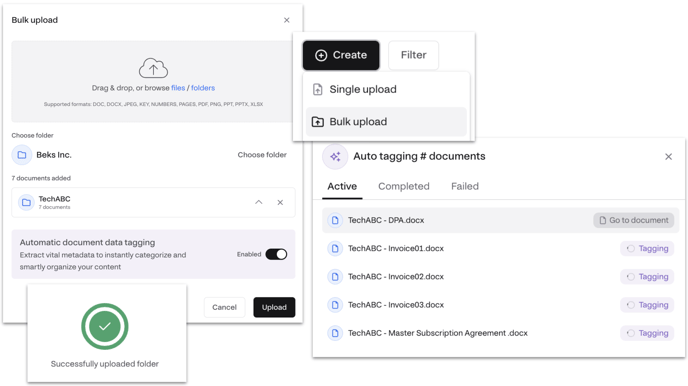Remove the TechABC folder with its X icon

point(280,202)
